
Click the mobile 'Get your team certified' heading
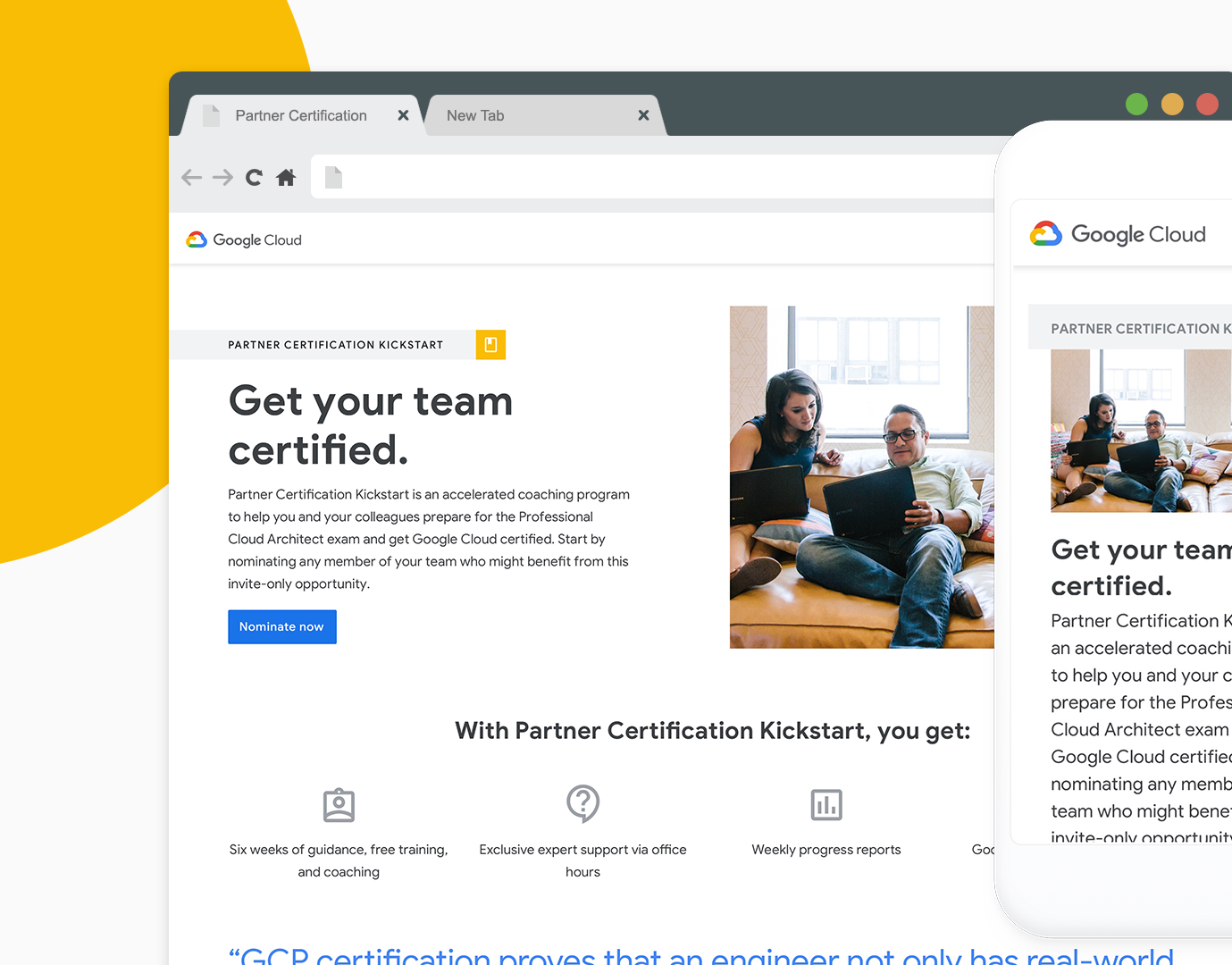(1141, 567)
